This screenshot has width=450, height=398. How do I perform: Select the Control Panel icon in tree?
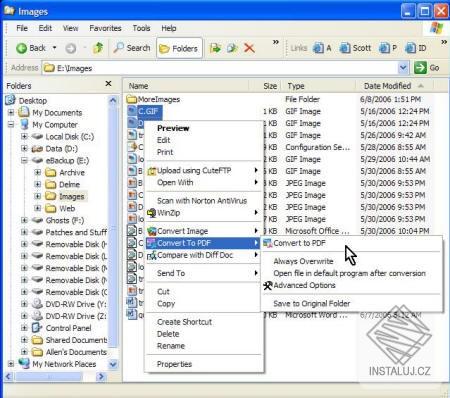(x=37, y=328)
